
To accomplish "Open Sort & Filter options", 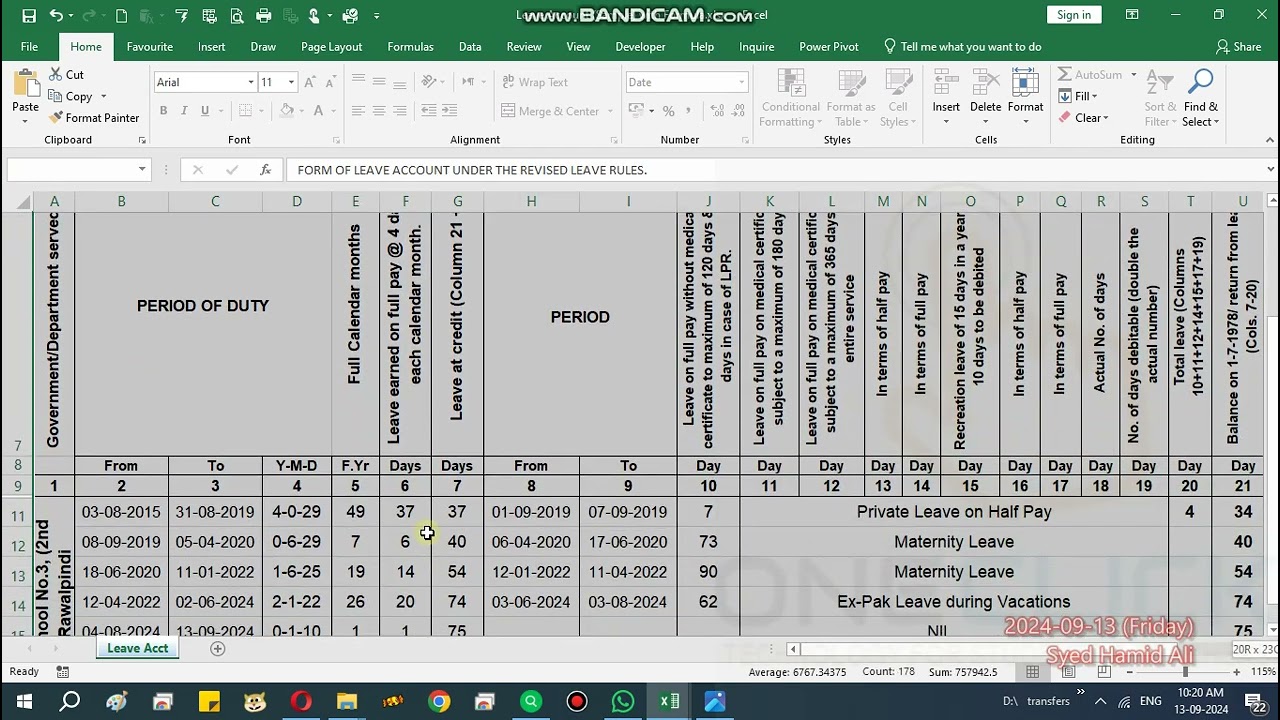I will point(1160,99).
